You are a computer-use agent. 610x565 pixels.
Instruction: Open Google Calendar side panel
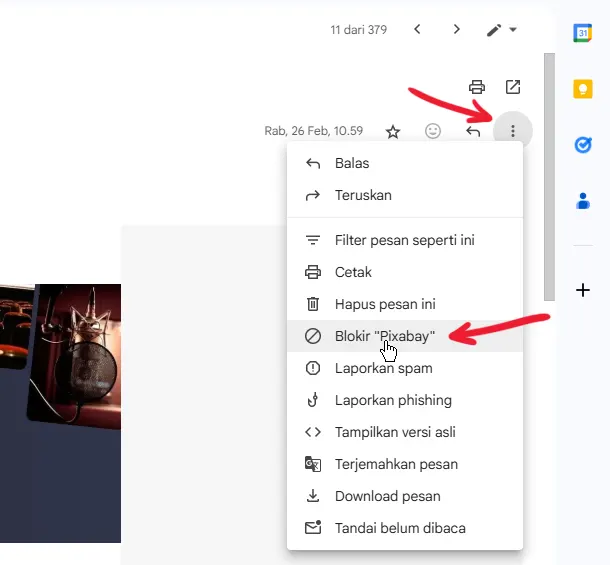583,33
